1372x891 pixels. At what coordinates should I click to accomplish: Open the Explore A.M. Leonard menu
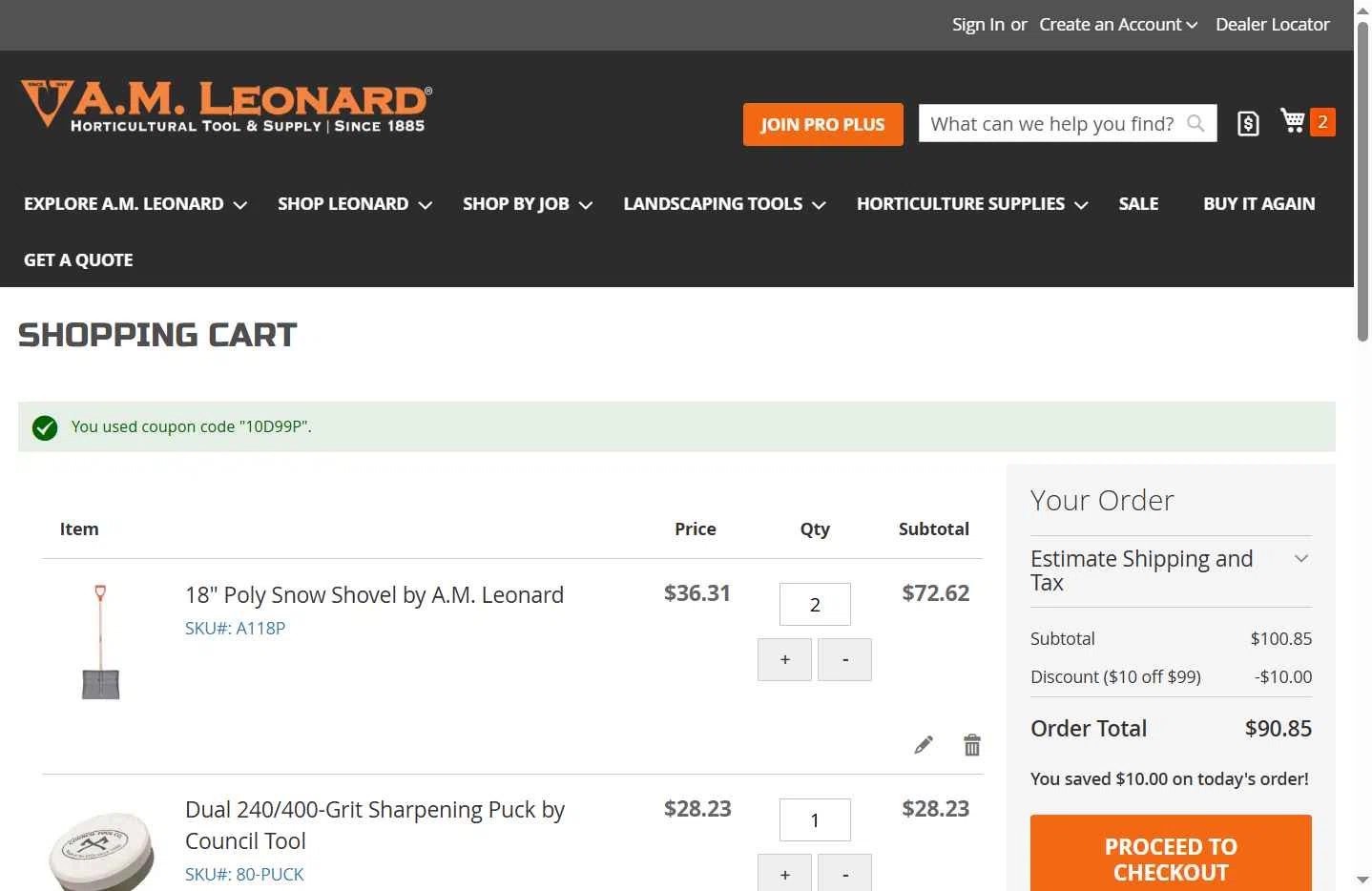[x=135, y=204]
